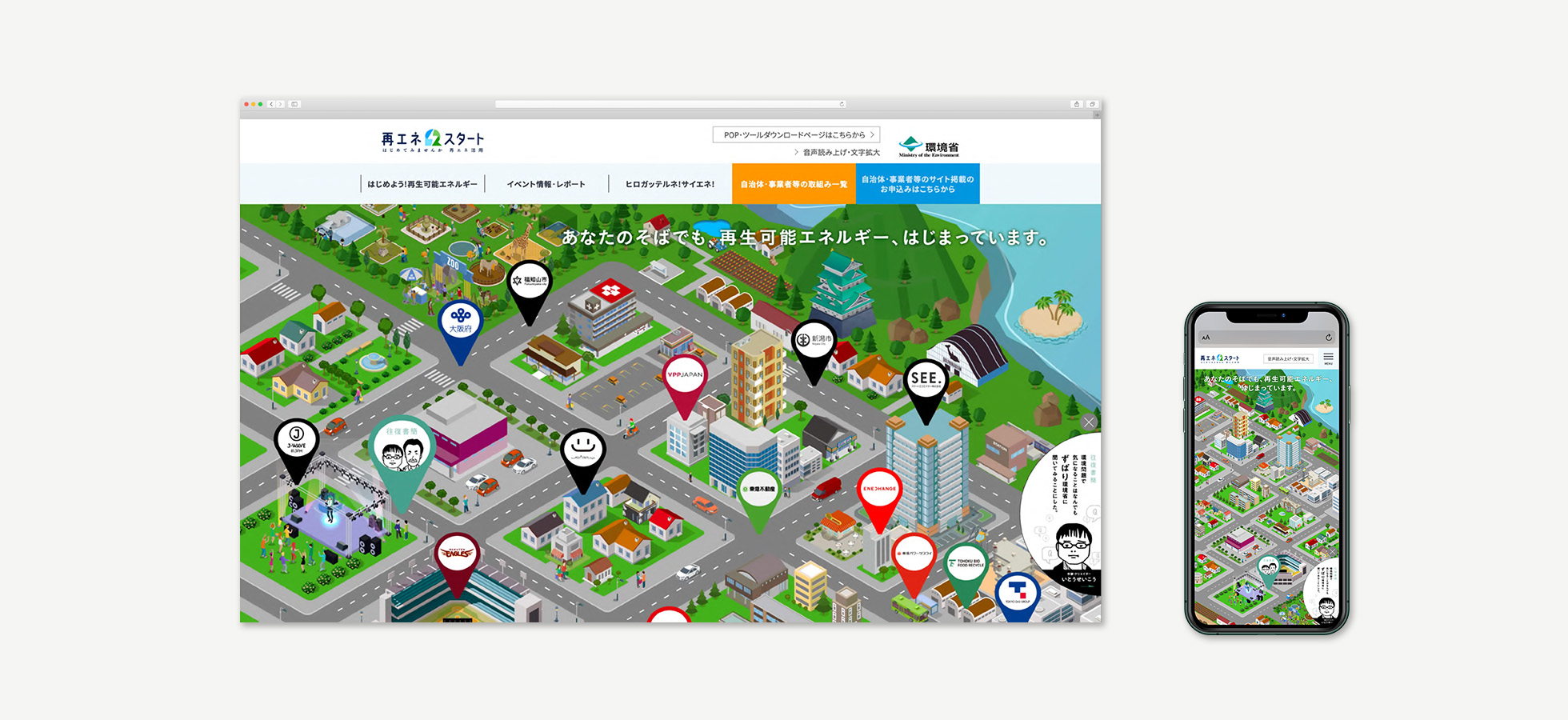The image size is (1568, 720).
Task: Open the 環境省 Ministry of the Environment logo
Action: coord(929,148)
